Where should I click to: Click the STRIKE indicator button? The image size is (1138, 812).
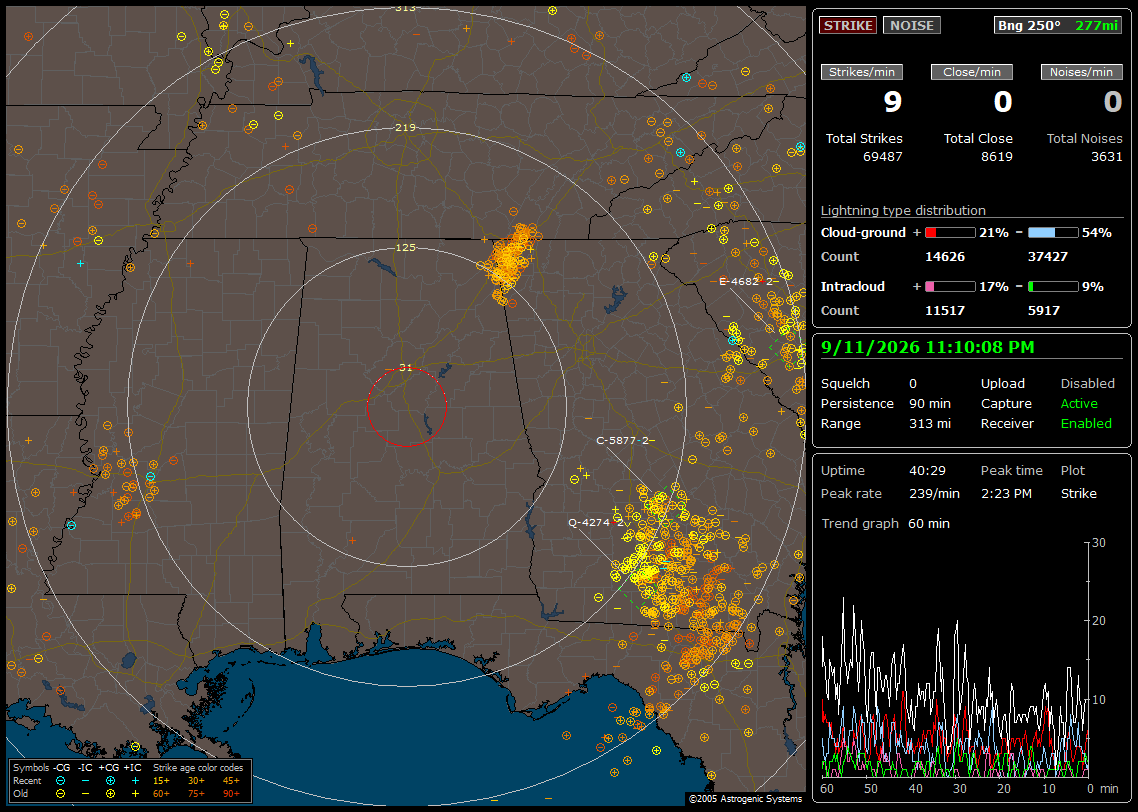coord(848,25)
